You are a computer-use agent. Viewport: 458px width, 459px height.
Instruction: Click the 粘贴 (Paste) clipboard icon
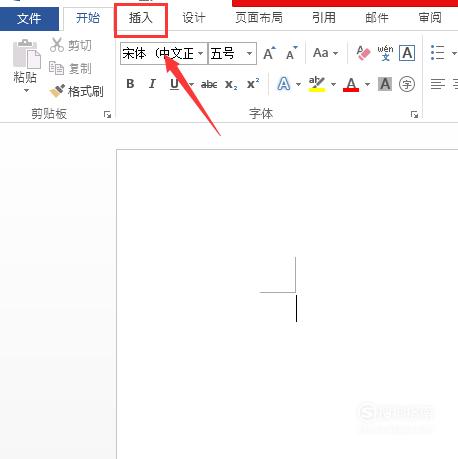[26, 54]
